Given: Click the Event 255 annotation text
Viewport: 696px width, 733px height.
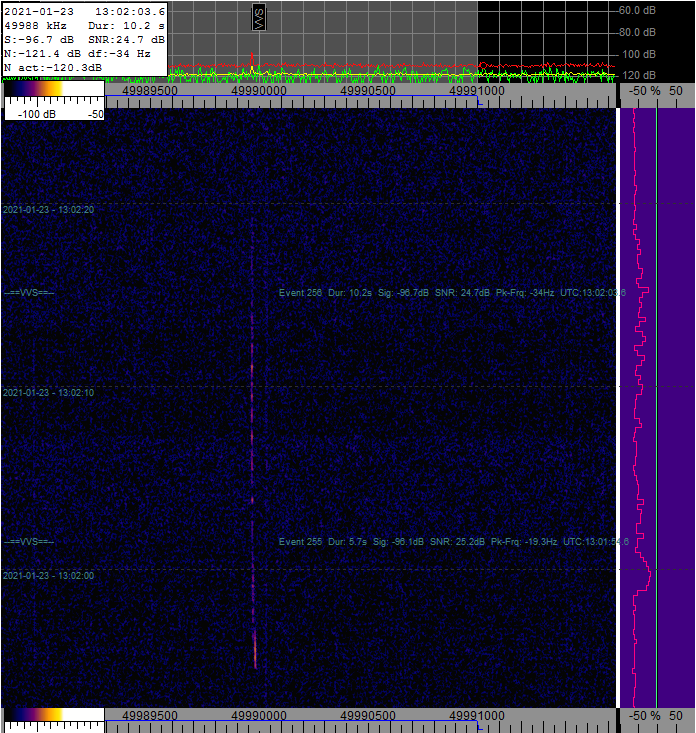Looking at the screenshot, I should point(454,541).
